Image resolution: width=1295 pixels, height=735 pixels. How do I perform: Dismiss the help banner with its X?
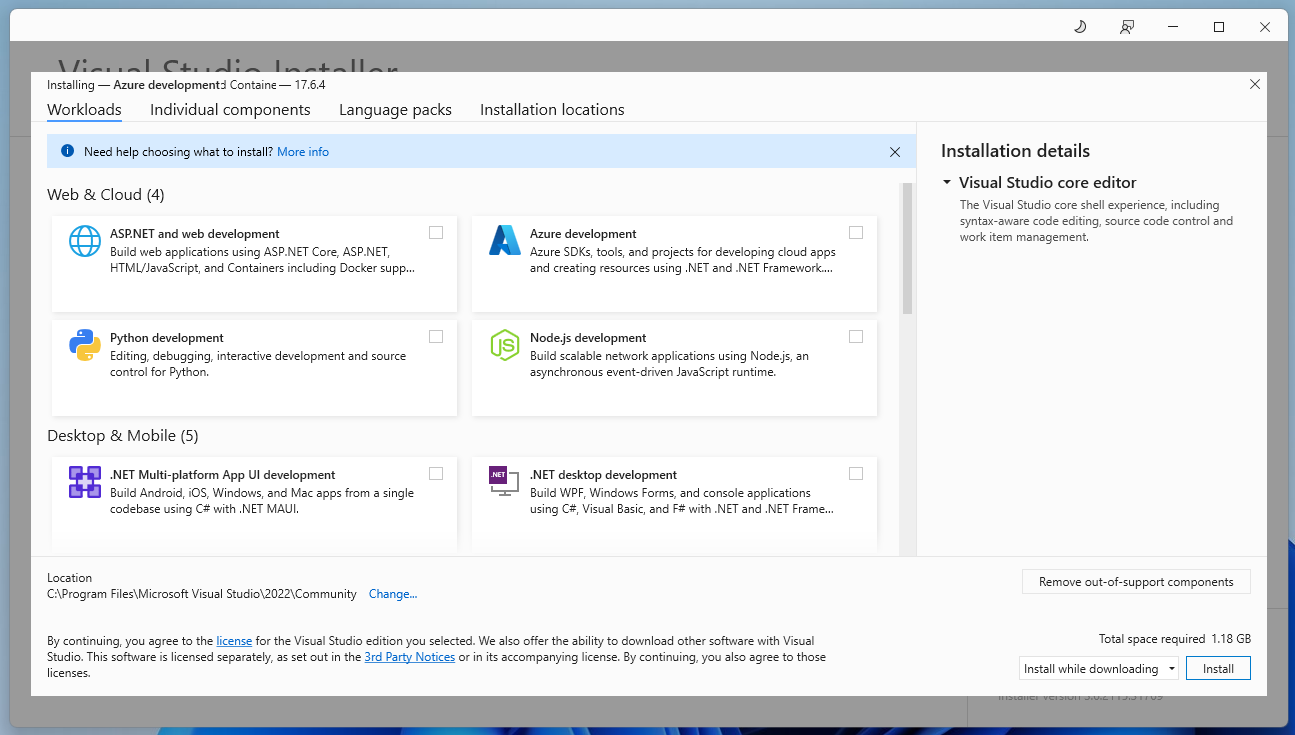895,152
